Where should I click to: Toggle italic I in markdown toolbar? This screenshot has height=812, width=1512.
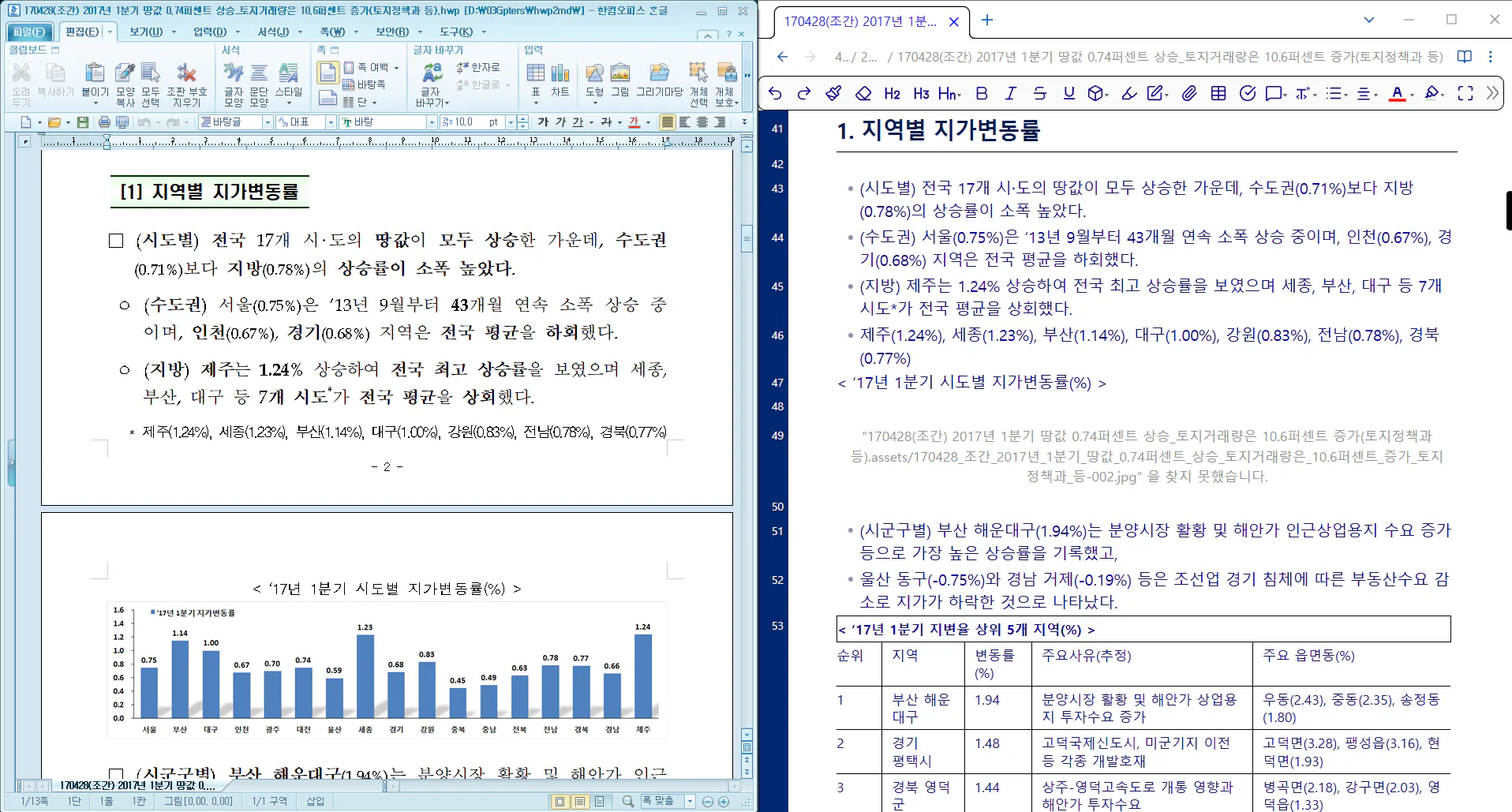pos(1011,93)
